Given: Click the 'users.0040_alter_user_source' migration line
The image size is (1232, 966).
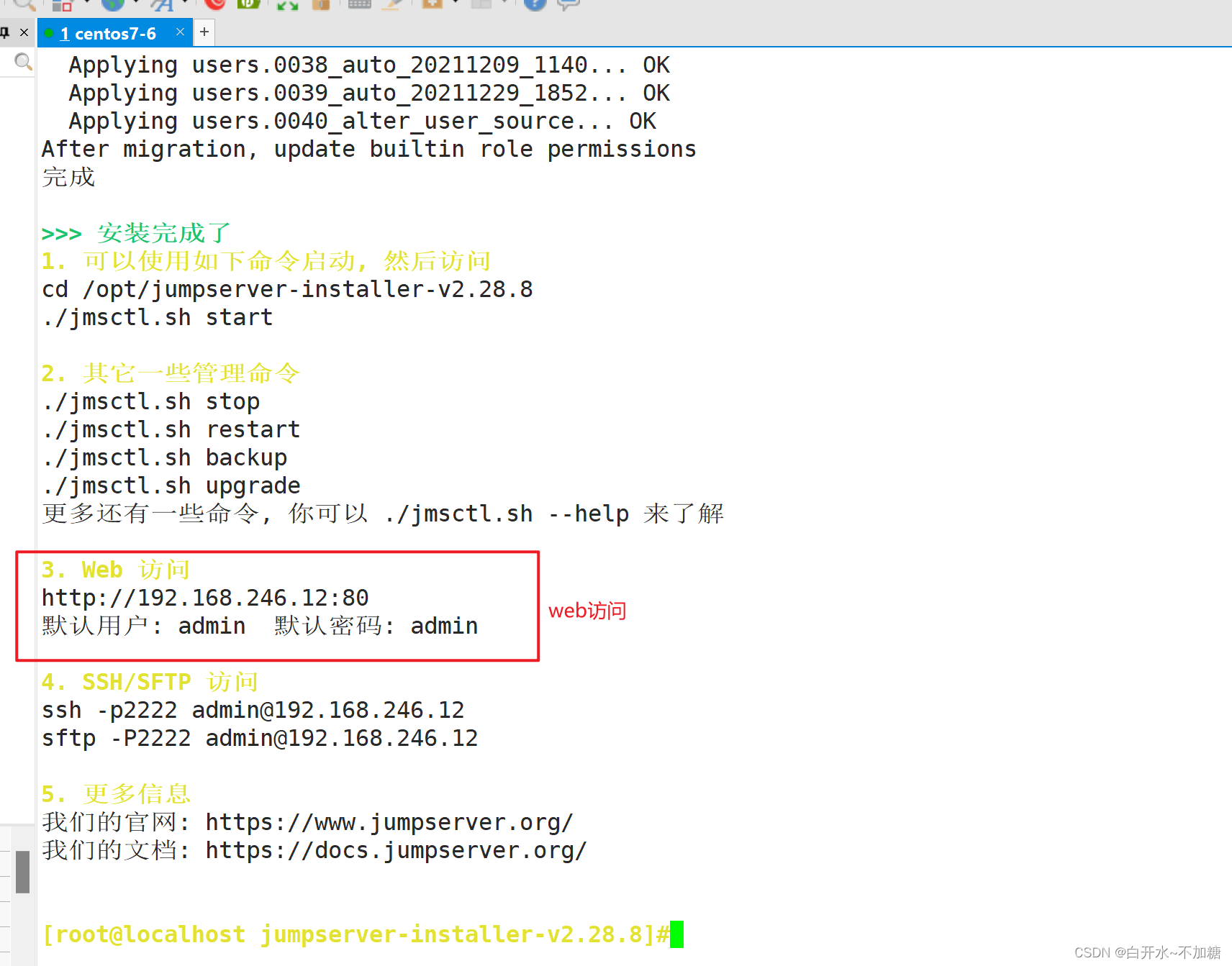Looking at the screenshot, I should click(x=363, y=121).
